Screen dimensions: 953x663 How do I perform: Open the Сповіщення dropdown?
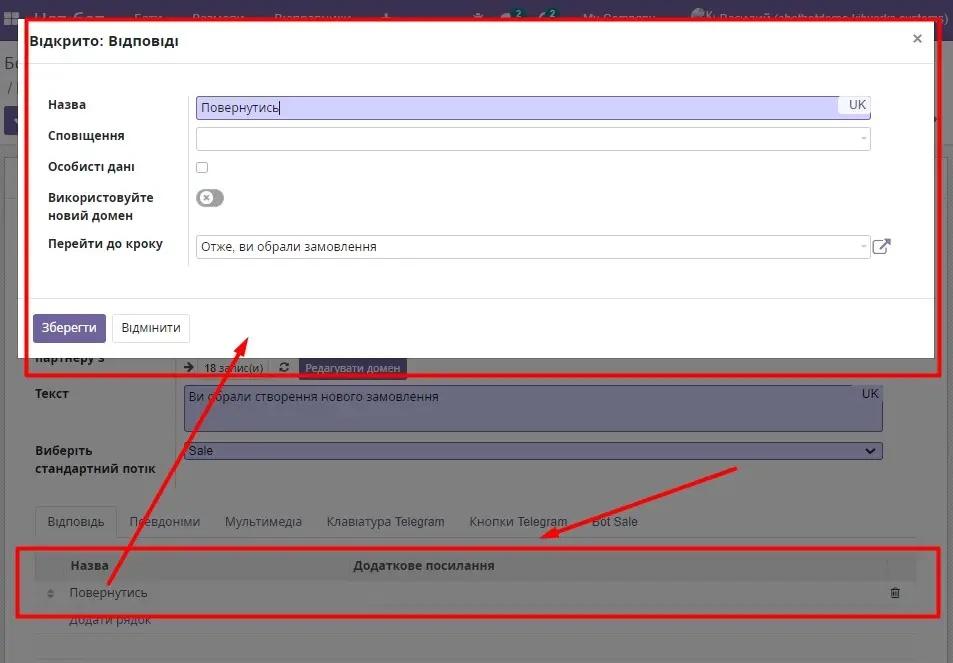(x=530, y=139)
